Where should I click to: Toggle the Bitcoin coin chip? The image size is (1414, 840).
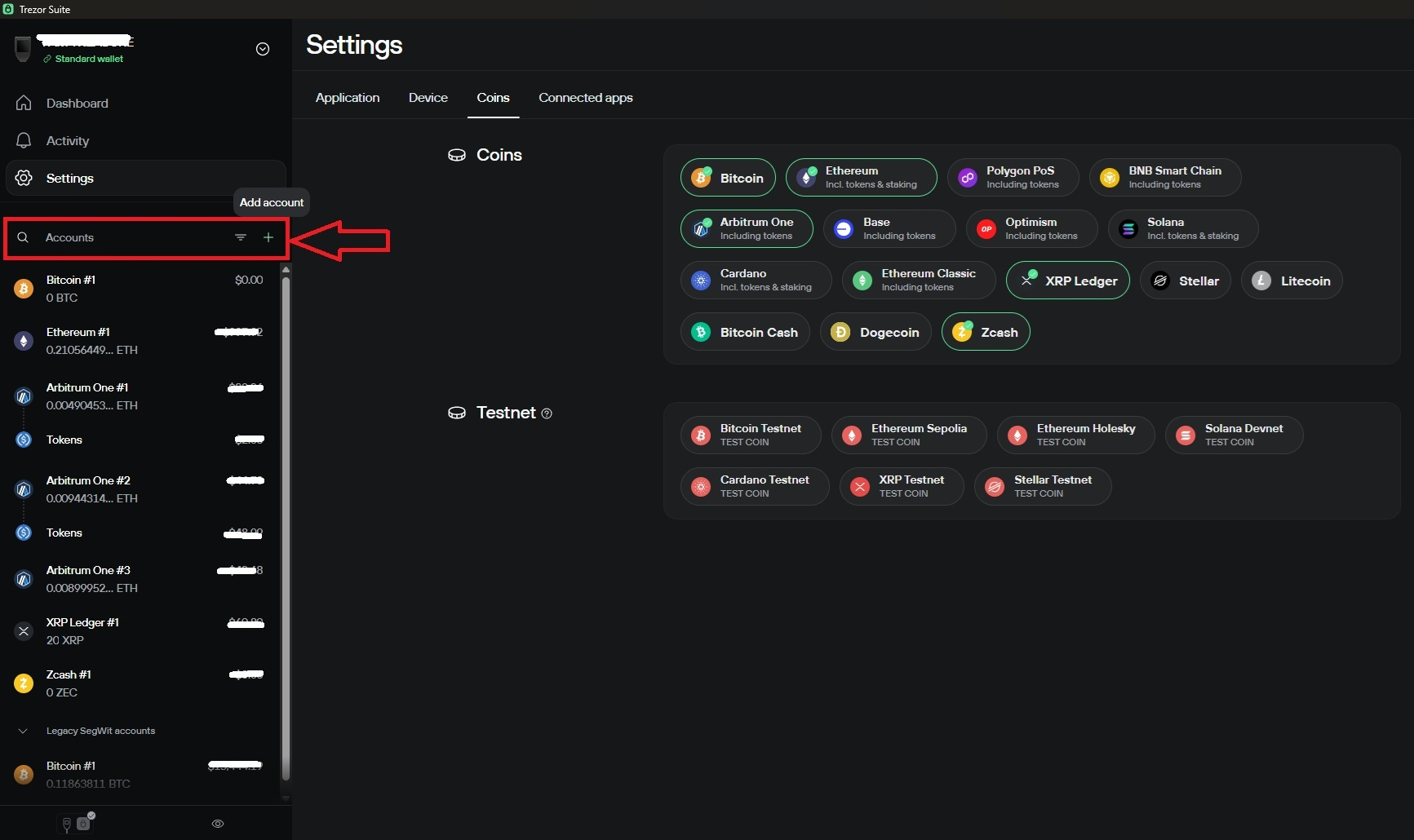point(728,178)
